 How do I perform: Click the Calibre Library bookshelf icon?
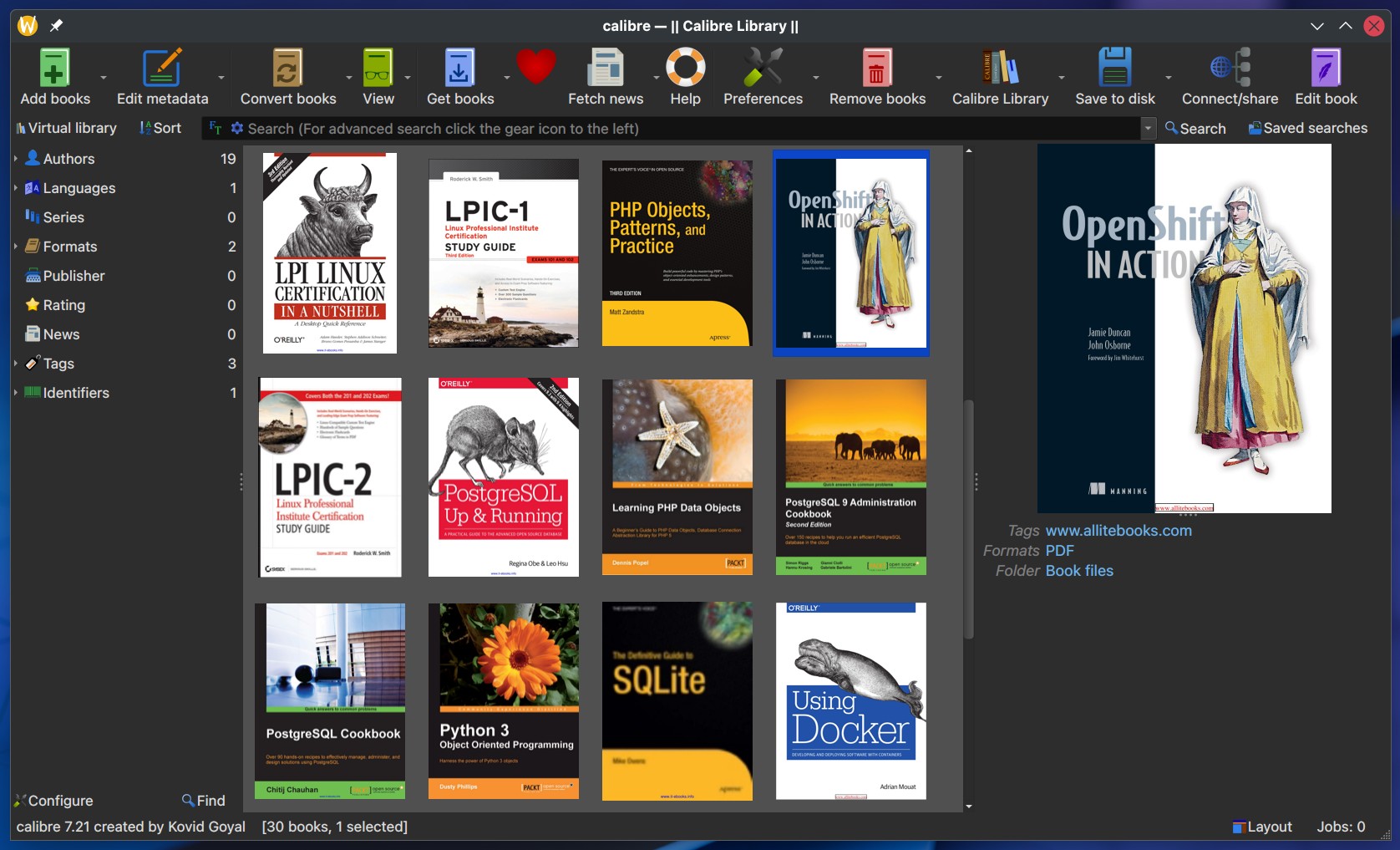coord(1000,69)
